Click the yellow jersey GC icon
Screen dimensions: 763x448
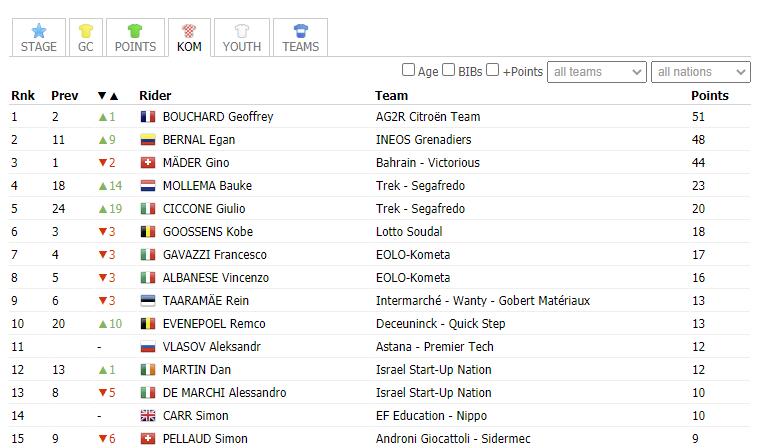click(x=86, y=31)
